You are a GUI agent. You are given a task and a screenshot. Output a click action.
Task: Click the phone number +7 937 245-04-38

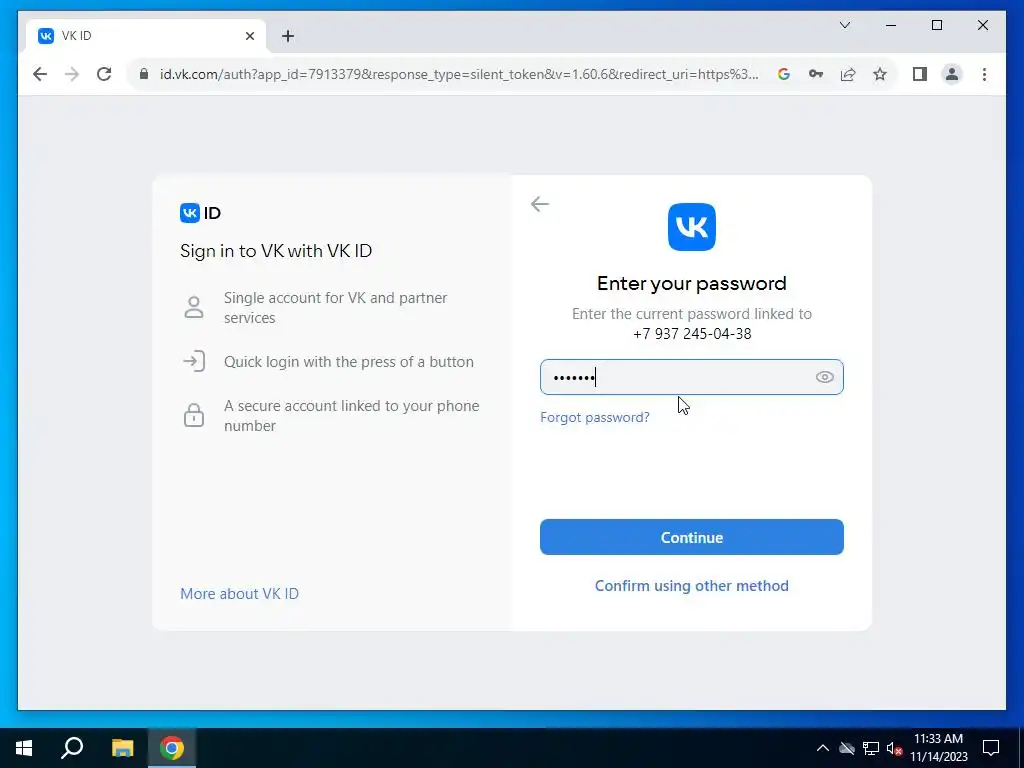click(x=692, y=334)
